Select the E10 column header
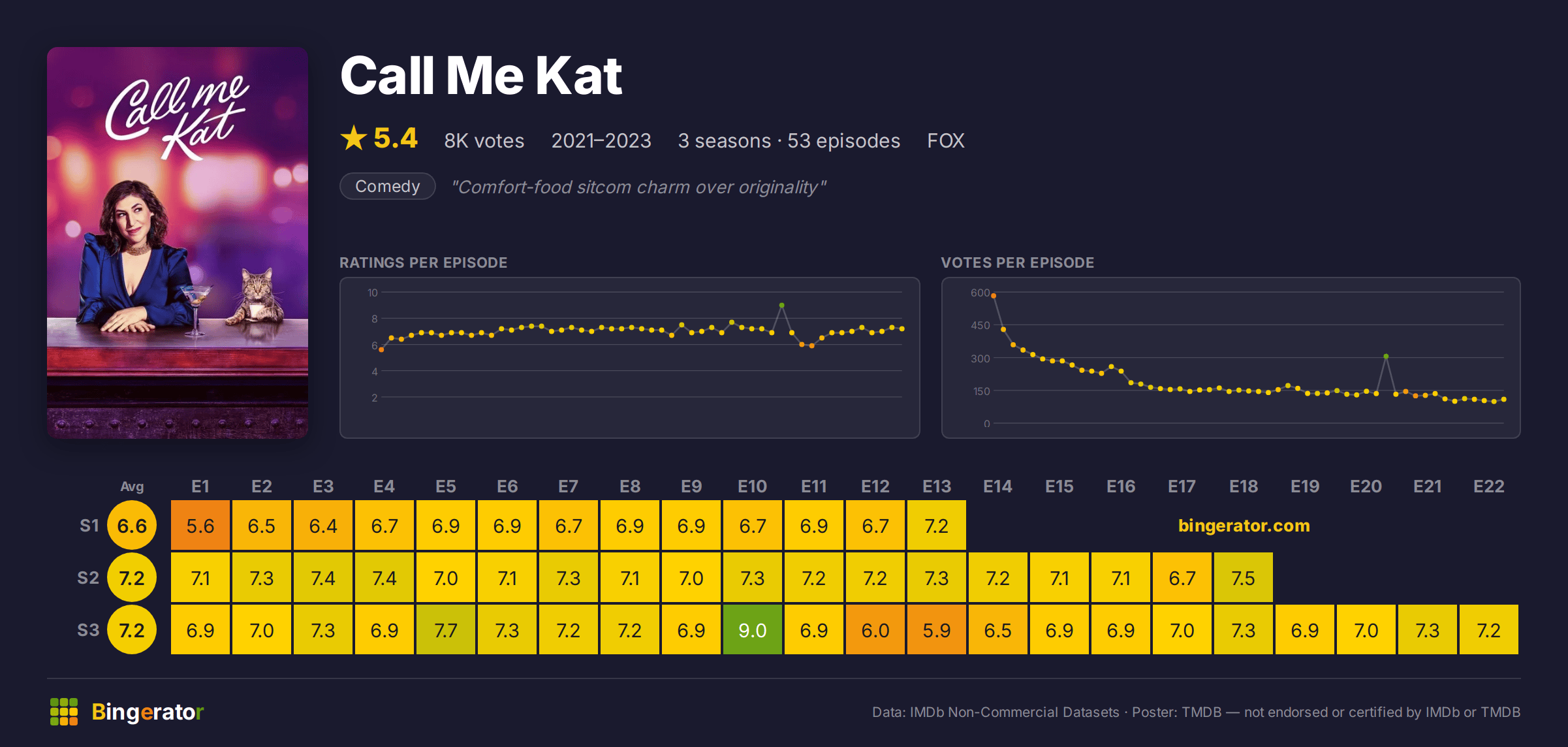The height and width of the screenshot is (747, 1568). pyautogui.click(x=753, y=486)
